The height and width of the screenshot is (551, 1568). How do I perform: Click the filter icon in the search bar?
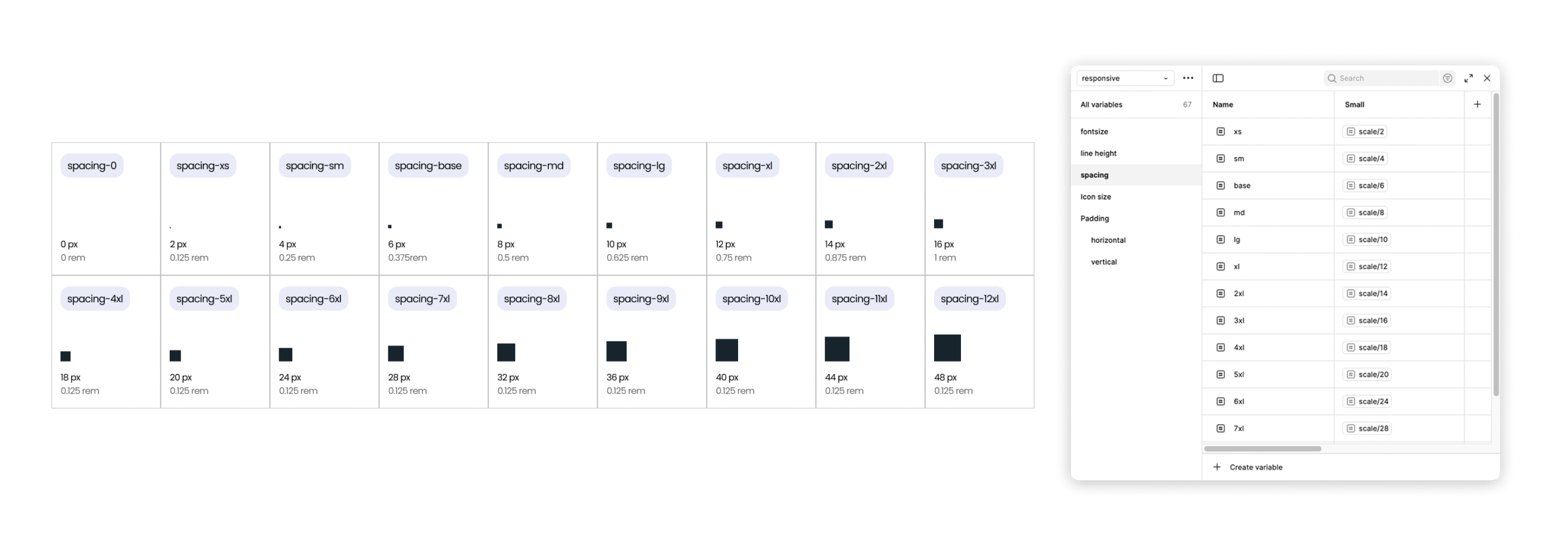pyautogui.click(x=1447, y=78)
